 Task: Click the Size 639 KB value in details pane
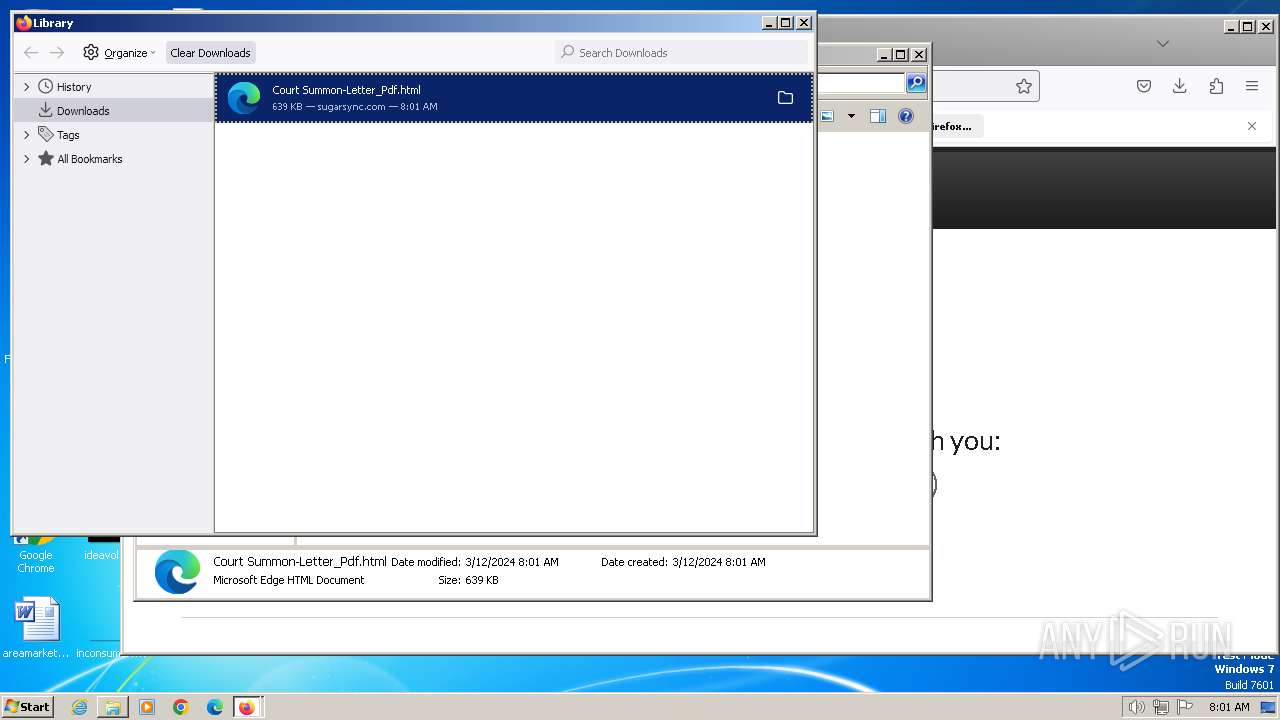click(481, 580)
